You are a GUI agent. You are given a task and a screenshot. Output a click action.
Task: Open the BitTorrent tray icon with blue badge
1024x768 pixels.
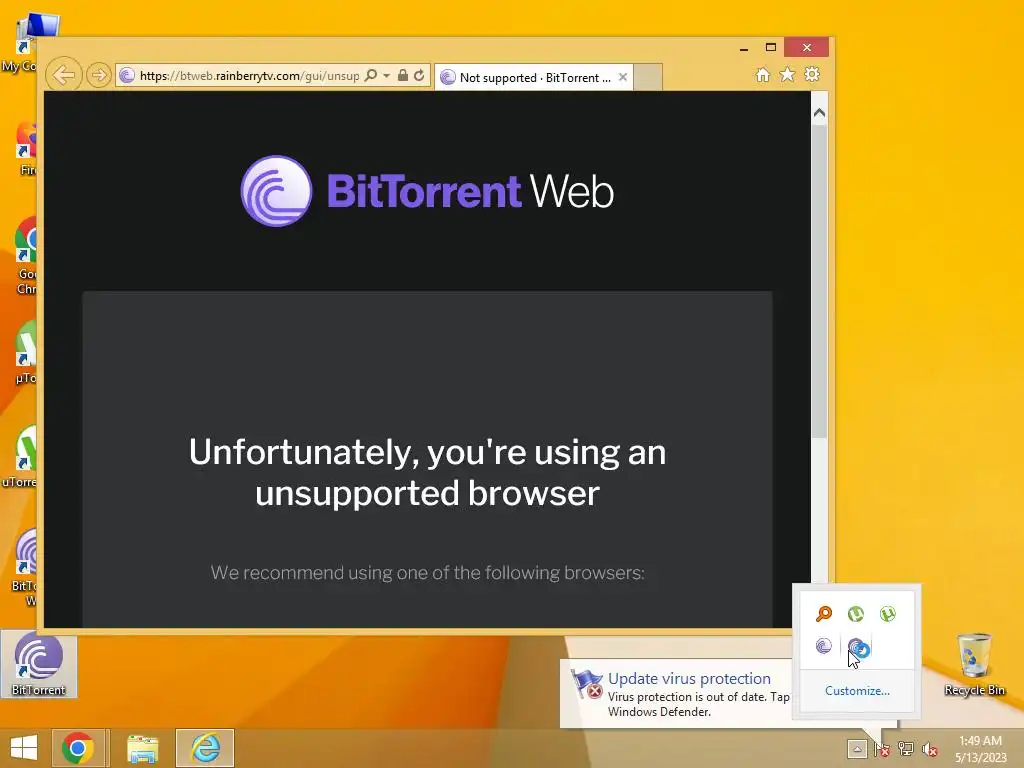859,648
